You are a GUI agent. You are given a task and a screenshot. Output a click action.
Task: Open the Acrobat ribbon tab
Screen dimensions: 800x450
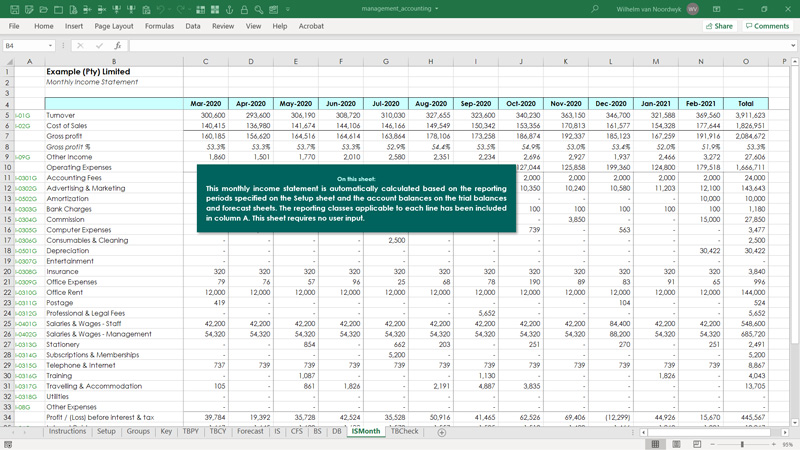(311, 26)
